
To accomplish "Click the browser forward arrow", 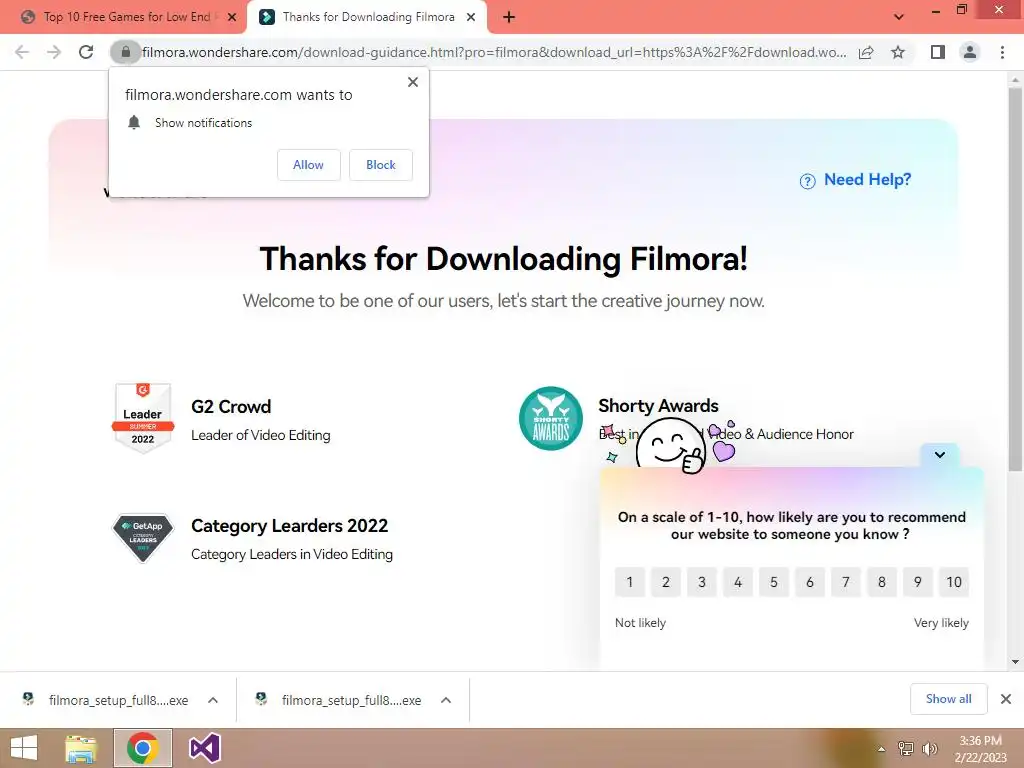I will (x=54, y=52).
